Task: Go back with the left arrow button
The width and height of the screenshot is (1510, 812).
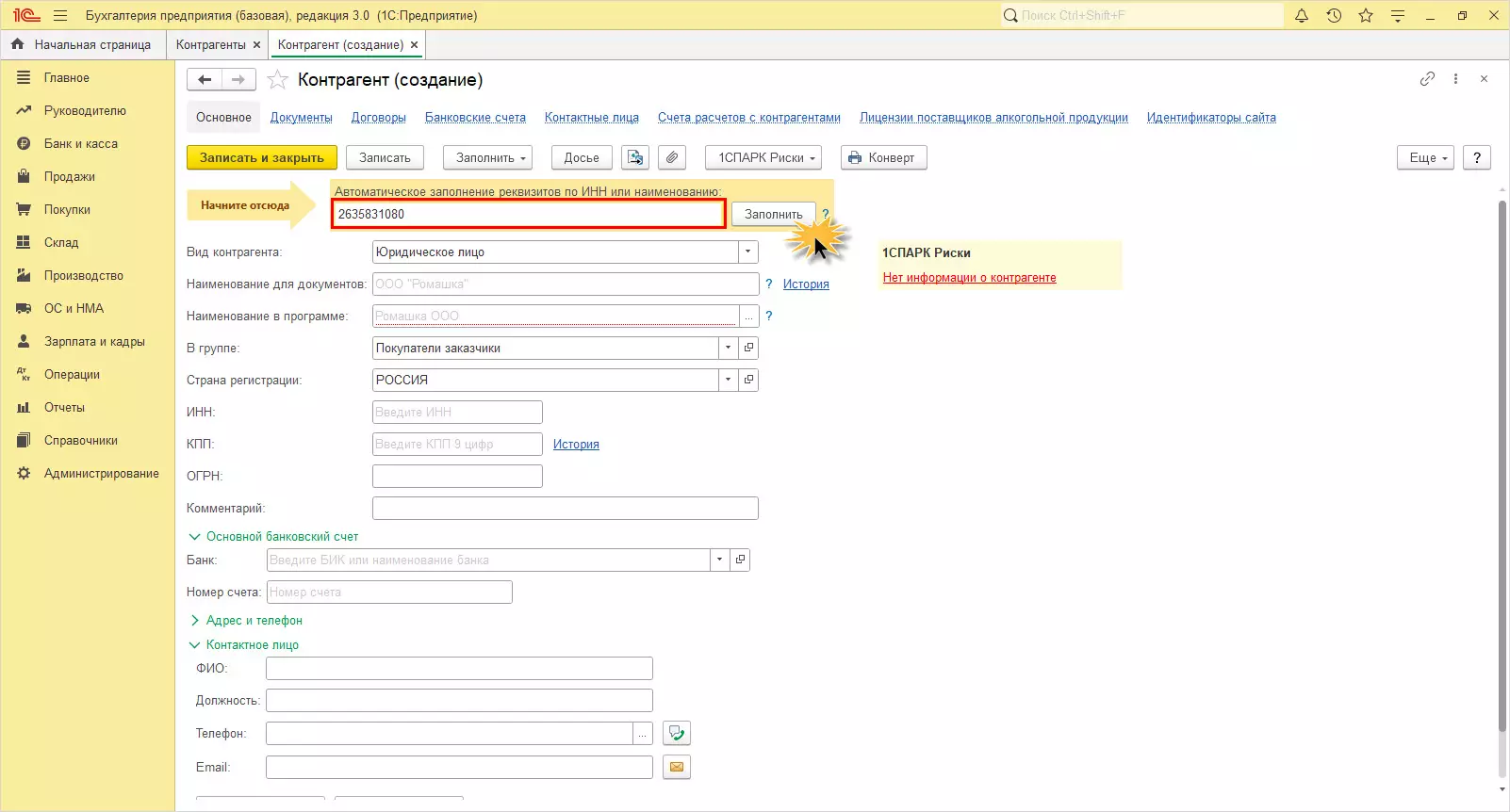Action: point(205,80)
